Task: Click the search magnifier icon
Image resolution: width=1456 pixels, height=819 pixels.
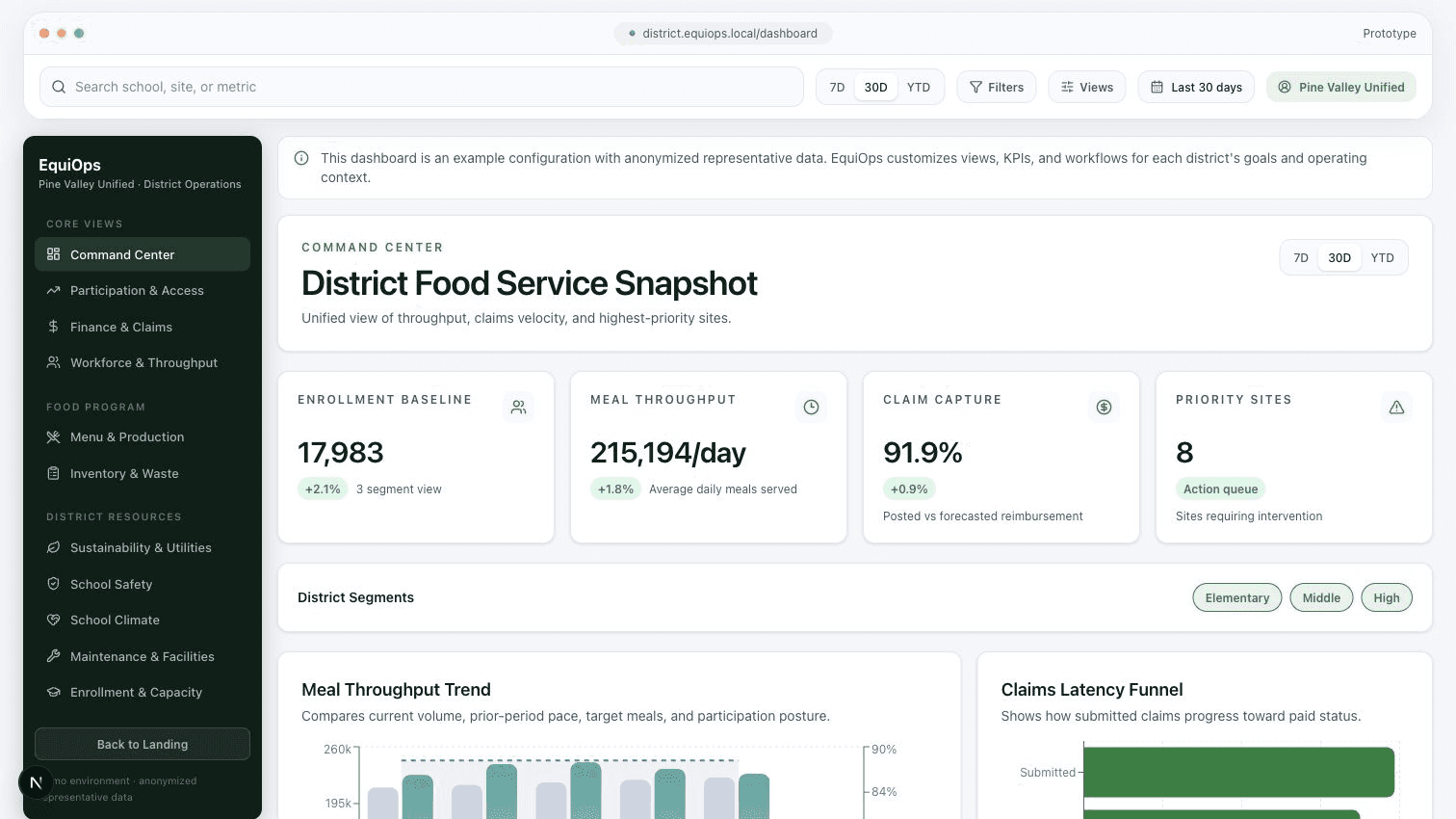Action: (59, 87)
